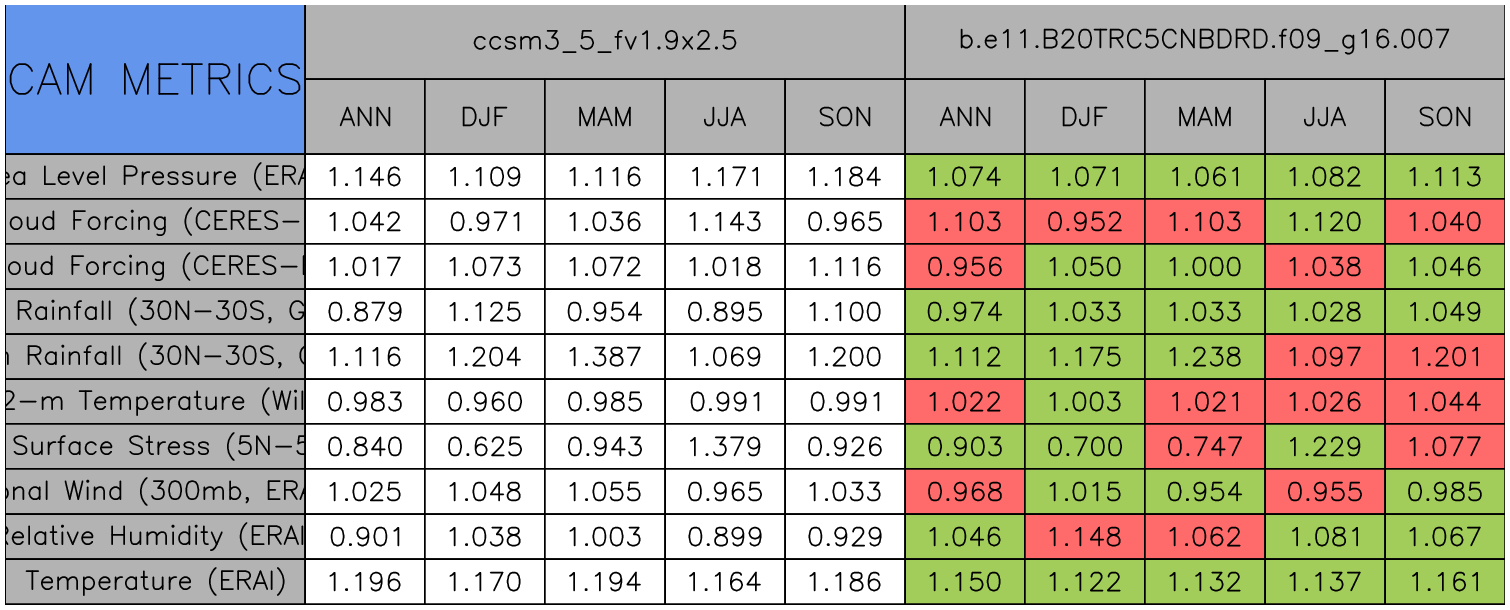The width and height of the screenshot is (1510, 610).
Task: Click the ANN column header under ccsm3_5_fv1.9x2.5
Action: [x=365, y=117]
